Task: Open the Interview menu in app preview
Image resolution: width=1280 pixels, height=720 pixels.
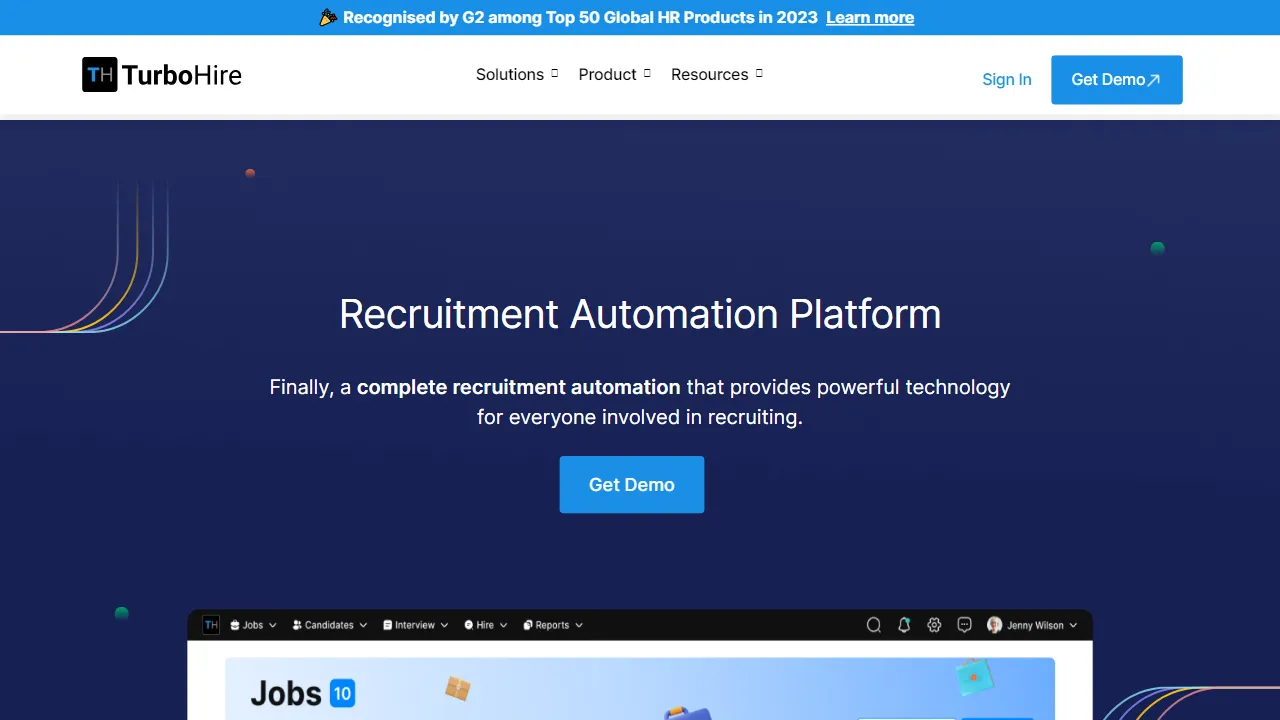Action: pyautogui.click(x=416, y=625)
